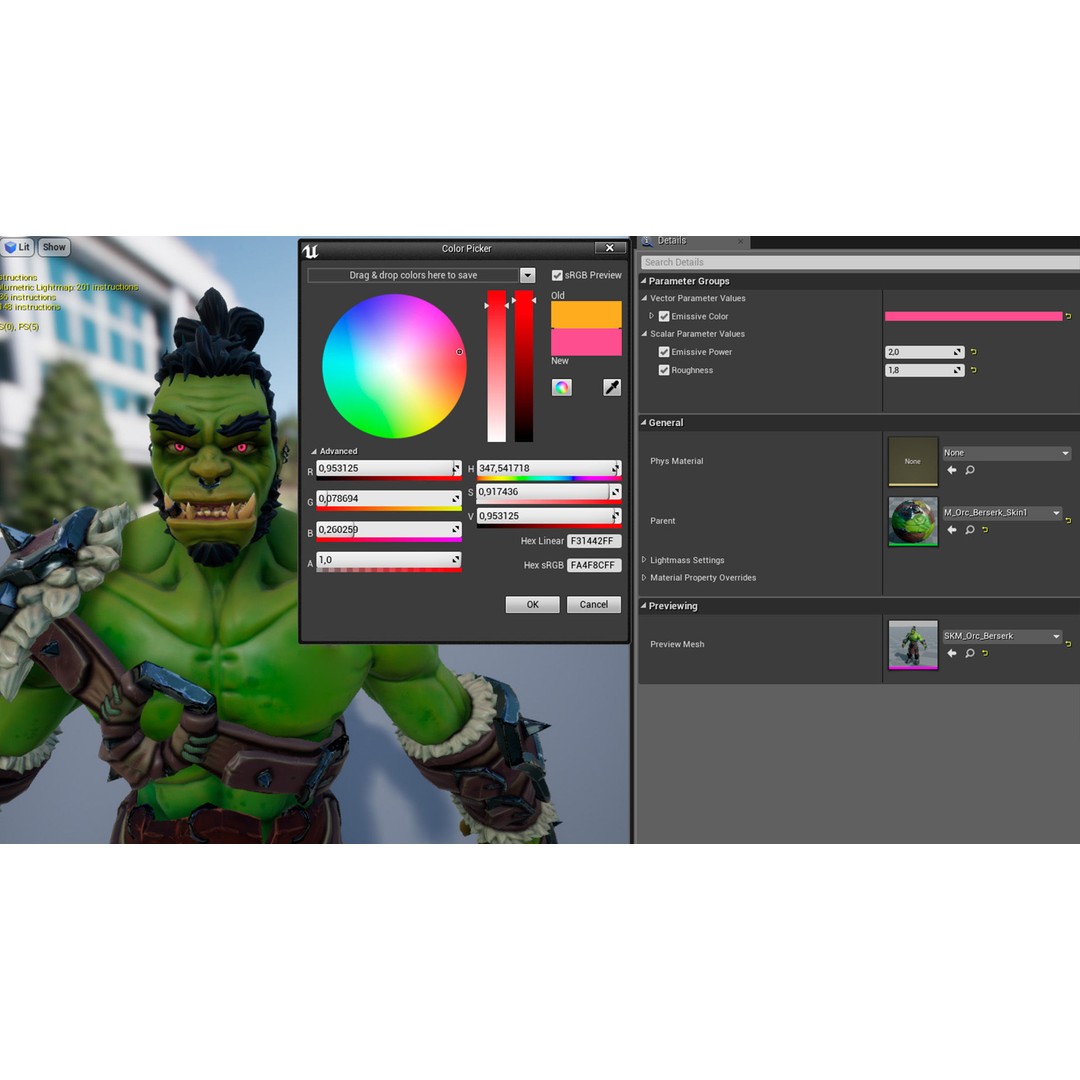Collapse Scalar Parameter Values group
The height and width of the screenshot is (1080, 1080).
(645, 334)
